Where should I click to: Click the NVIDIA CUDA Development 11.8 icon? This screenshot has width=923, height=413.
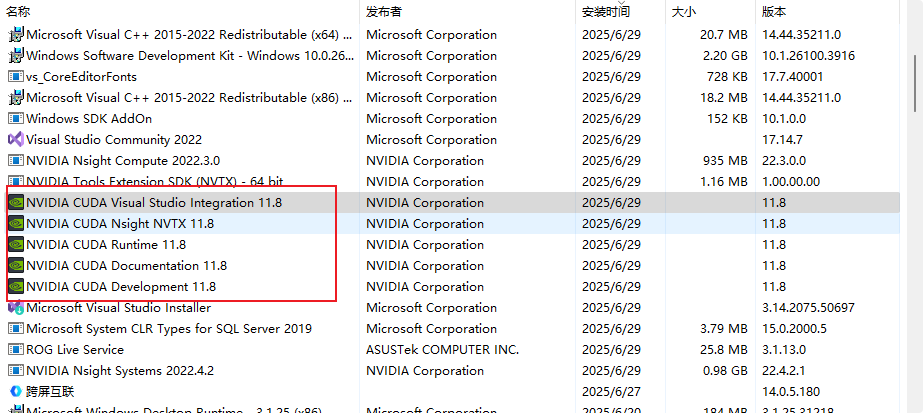[x=15, y=286]
